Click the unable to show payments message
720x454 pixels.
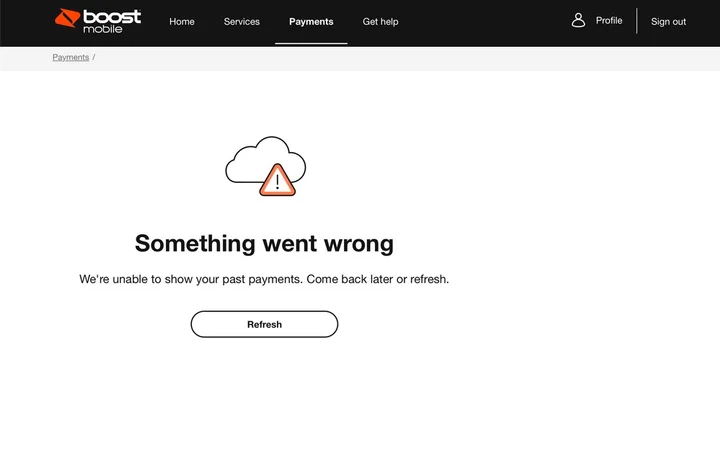[x=264, y=279]
